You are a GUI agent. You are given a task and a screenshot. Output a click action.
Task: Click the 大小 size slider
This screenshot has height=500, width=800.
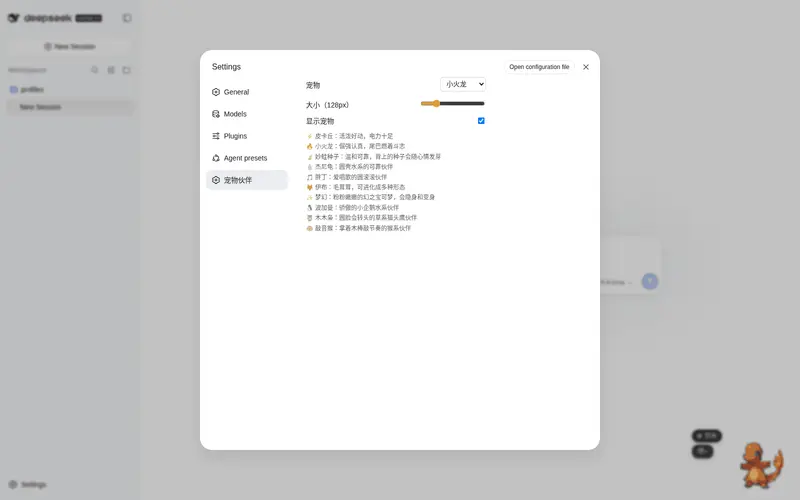pos(453,104)
